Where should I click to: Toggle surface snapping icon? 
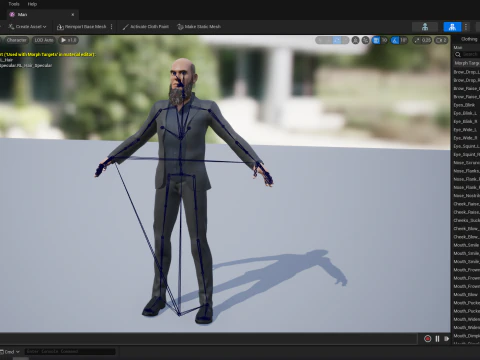tap(366, 40)
